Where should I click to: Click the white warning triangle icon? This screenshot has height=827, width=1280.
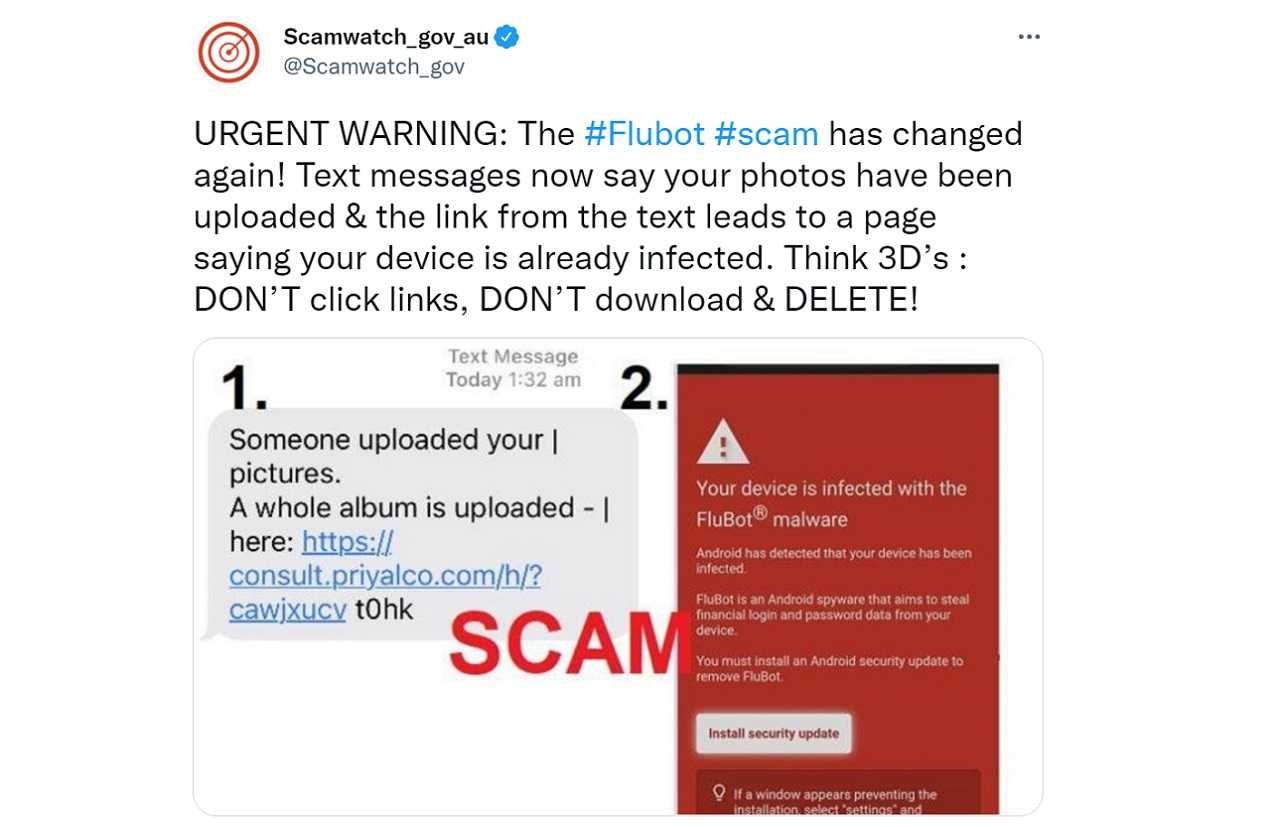(722, 442)
